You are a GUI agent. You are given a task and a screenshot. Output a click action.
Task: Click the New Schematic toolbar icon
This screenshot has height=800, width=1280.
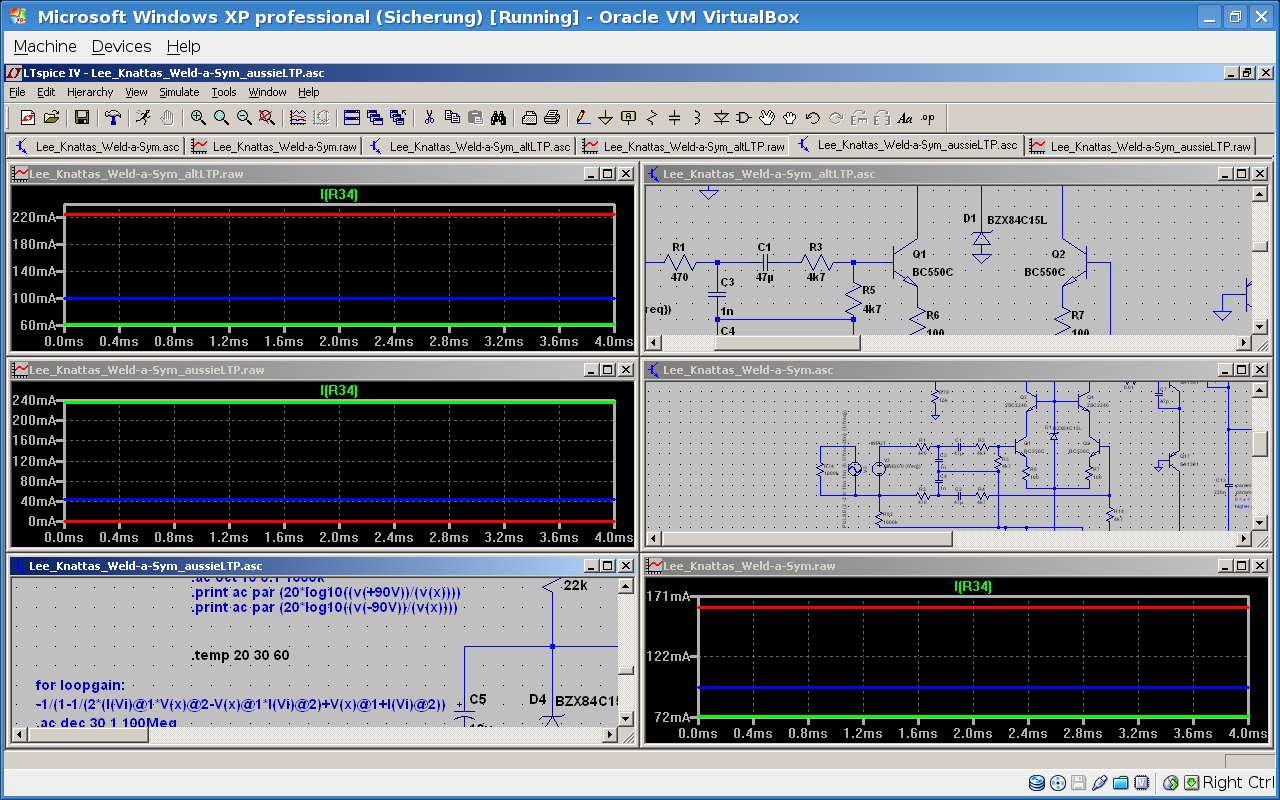(x=28, y=117)
